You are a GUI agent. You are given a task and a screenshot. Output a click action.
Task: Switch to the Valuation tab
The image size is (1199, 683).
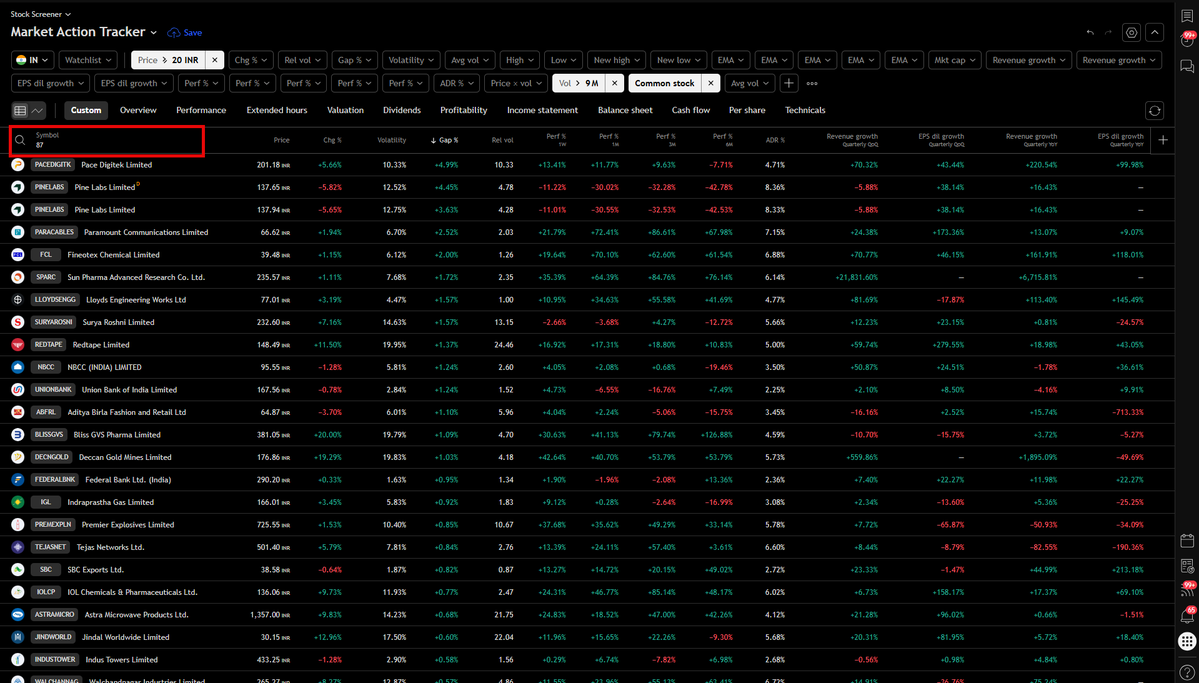click(x=346, y=110)
